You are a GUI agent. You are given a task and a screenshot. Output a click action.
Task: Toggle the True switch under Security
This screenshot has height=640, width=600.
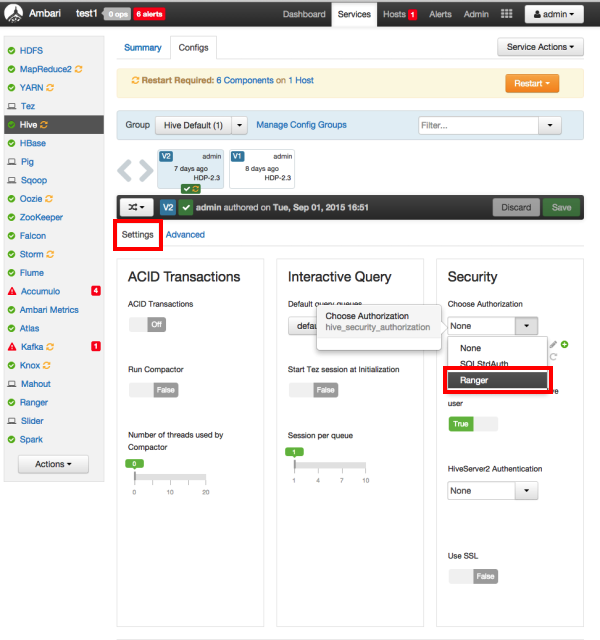[473, 424]
